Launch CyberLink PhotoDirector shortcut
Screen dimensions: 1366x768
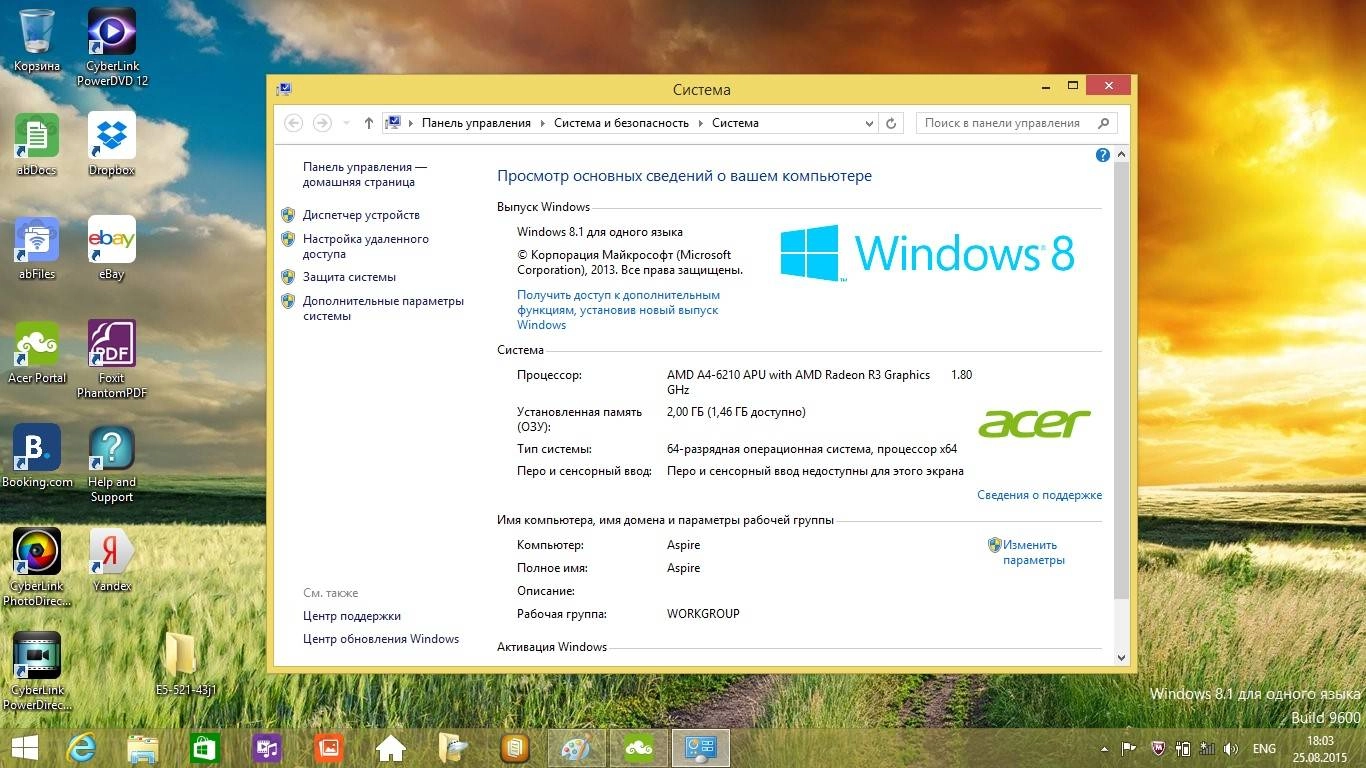tap(37, 567)
